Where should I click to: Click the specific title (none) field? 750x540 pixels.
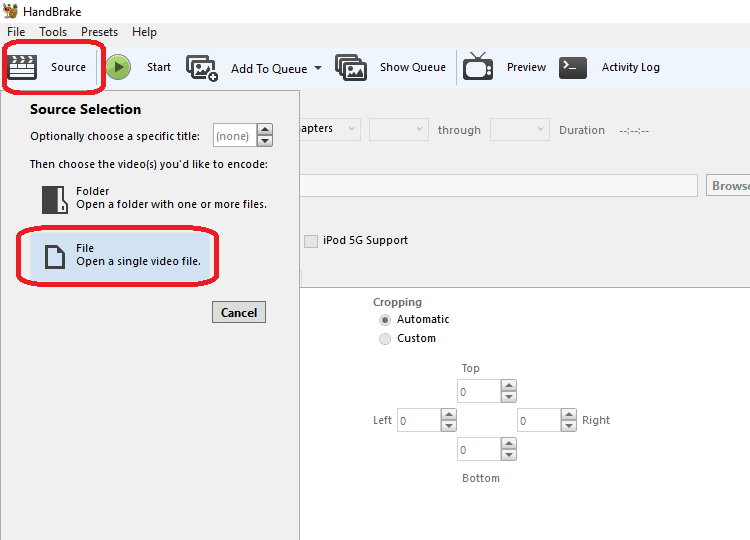(235, 136)
